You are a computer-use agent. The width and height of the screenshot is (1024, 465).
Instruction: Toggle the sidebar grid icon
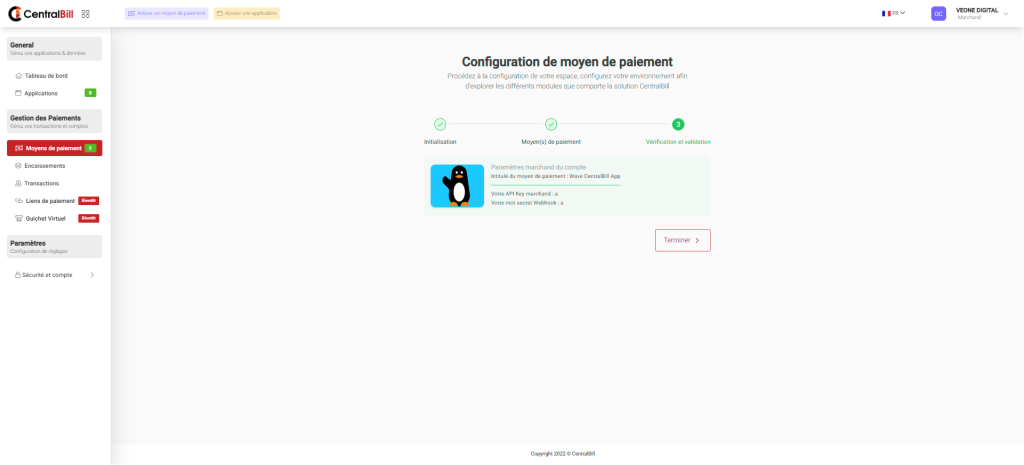pos(86,14)
